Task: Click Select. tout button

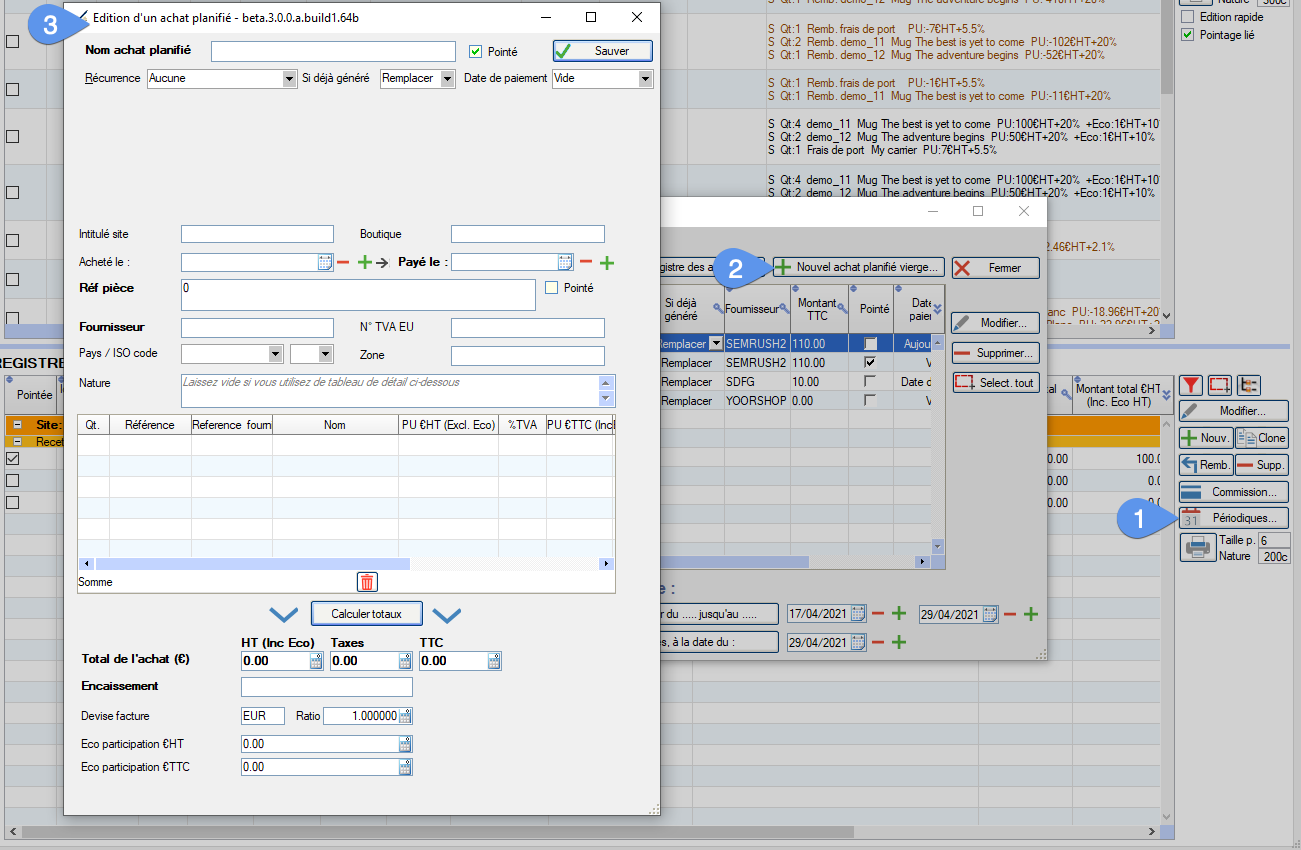Action: point(996,382)
